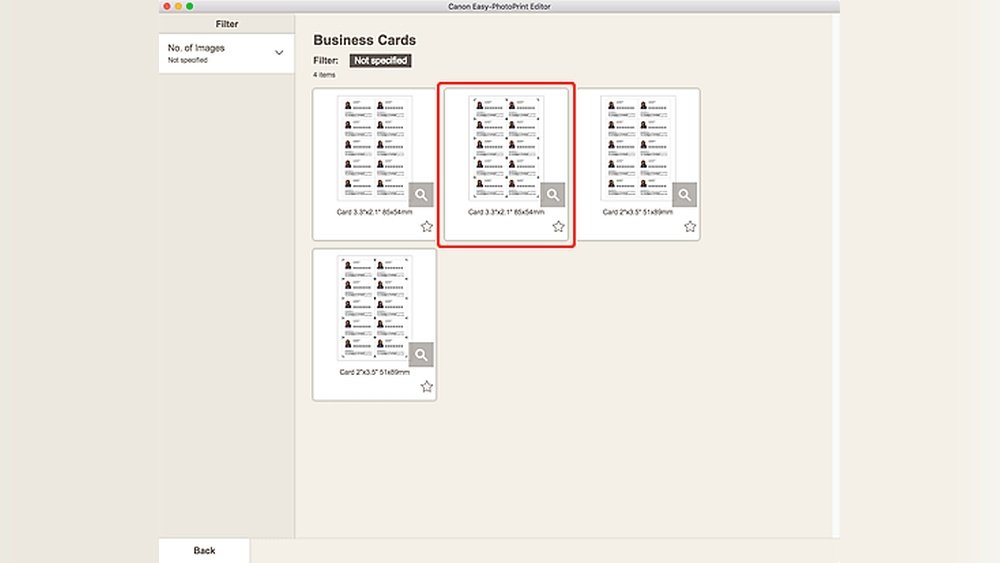The width and height of the screenshot is (1000, 563).
Task: Go back using the Back button
Action: click(204, 550)
